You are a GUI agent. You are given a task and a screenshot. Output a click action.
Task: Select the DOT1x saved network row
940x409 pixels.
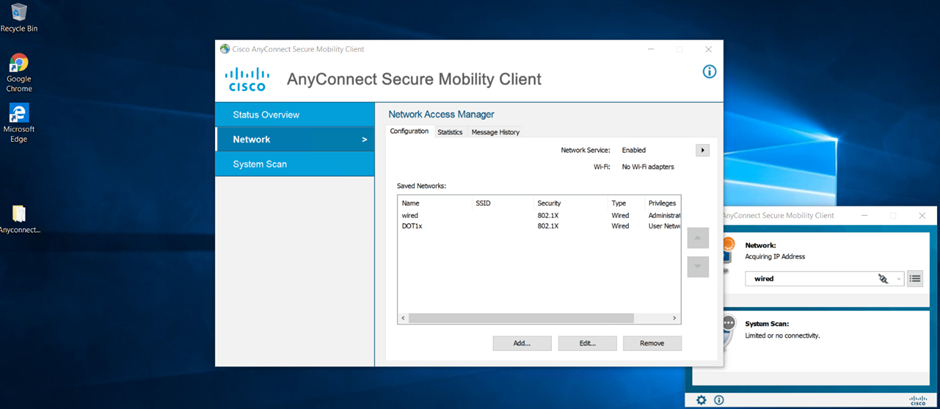click(413, 226)
